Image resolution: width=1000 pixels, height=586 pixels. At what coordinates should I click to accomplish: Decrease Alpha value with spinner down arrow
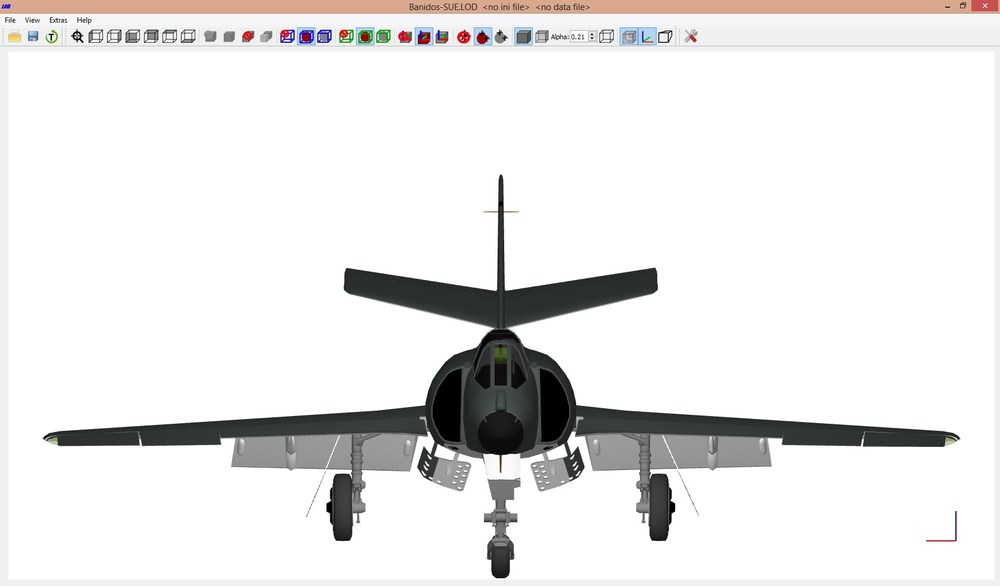592,40
